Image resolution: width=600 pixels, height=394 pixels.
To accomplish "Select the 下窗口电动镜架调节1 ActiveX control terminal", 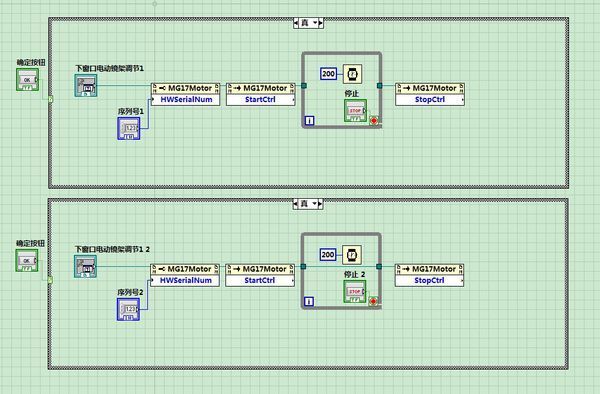I will (86, 85).
